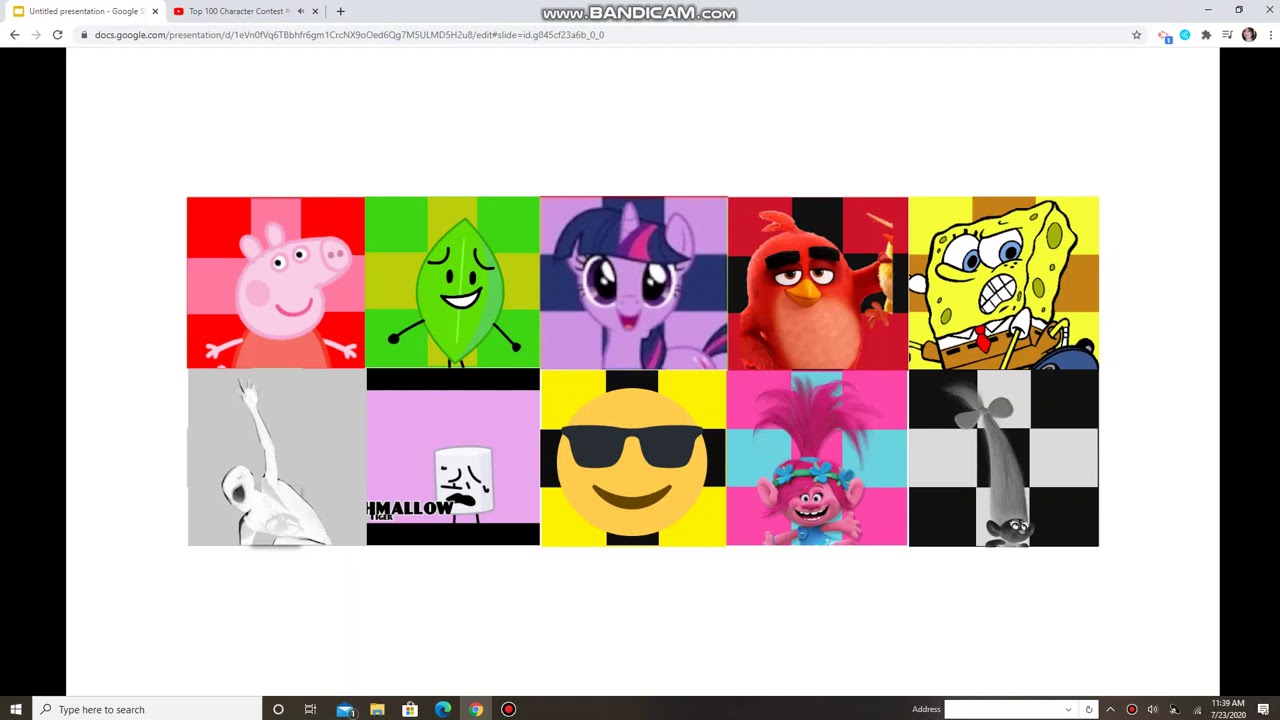Open the Extensions puzzle piece menu
The width and height of the screenshot is (1280, 720).
pyautogui.click(x=1206, y=35)
